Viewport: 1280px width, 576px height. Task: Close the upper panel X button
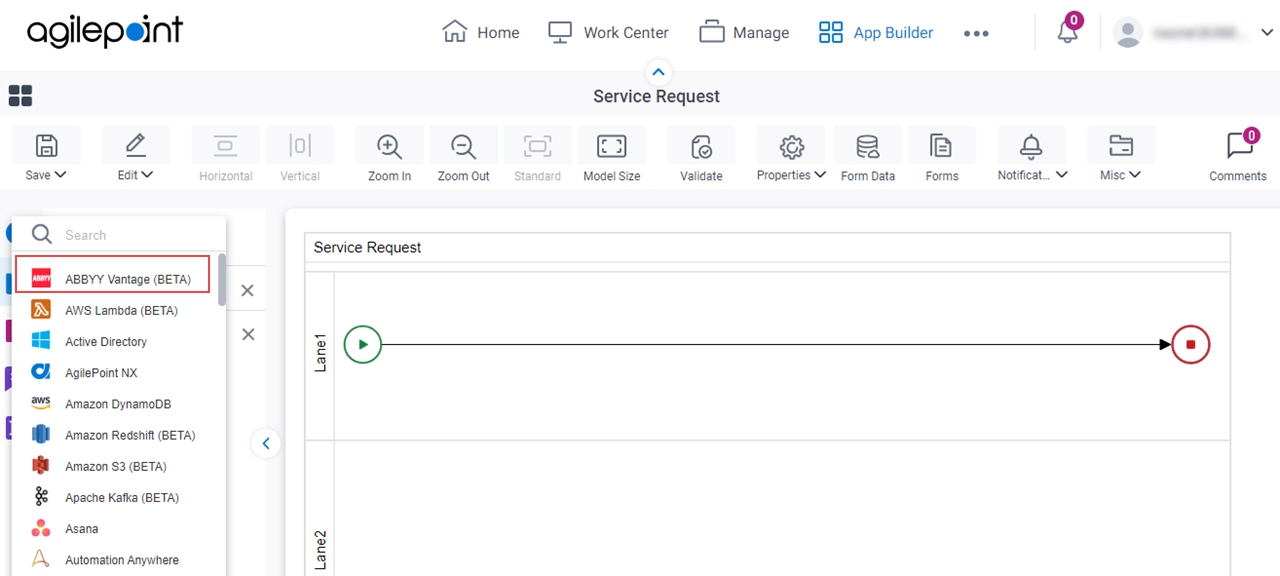click(248, 291)
